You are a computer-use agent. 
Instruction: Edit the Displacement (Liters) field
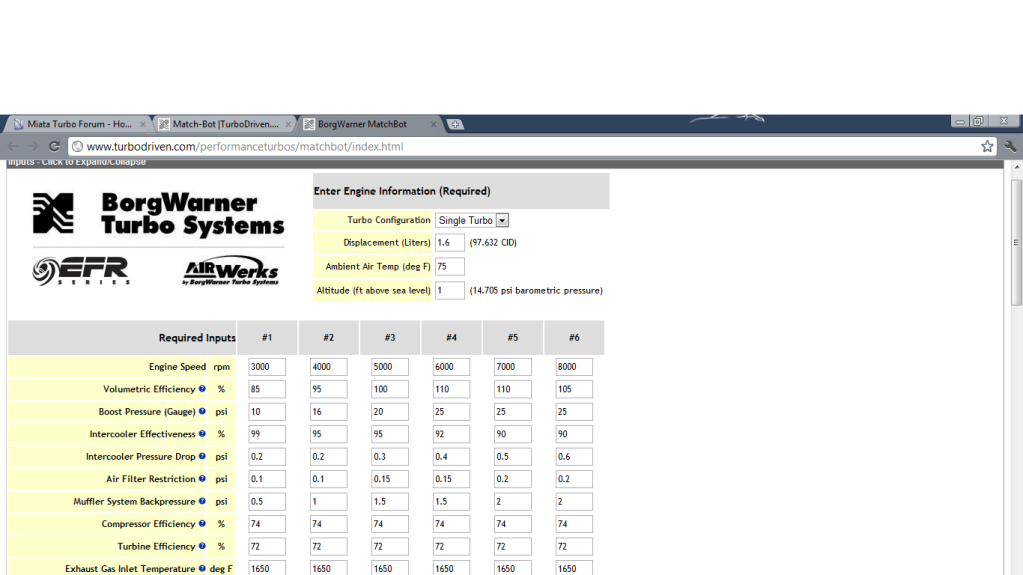click(450, 243)
